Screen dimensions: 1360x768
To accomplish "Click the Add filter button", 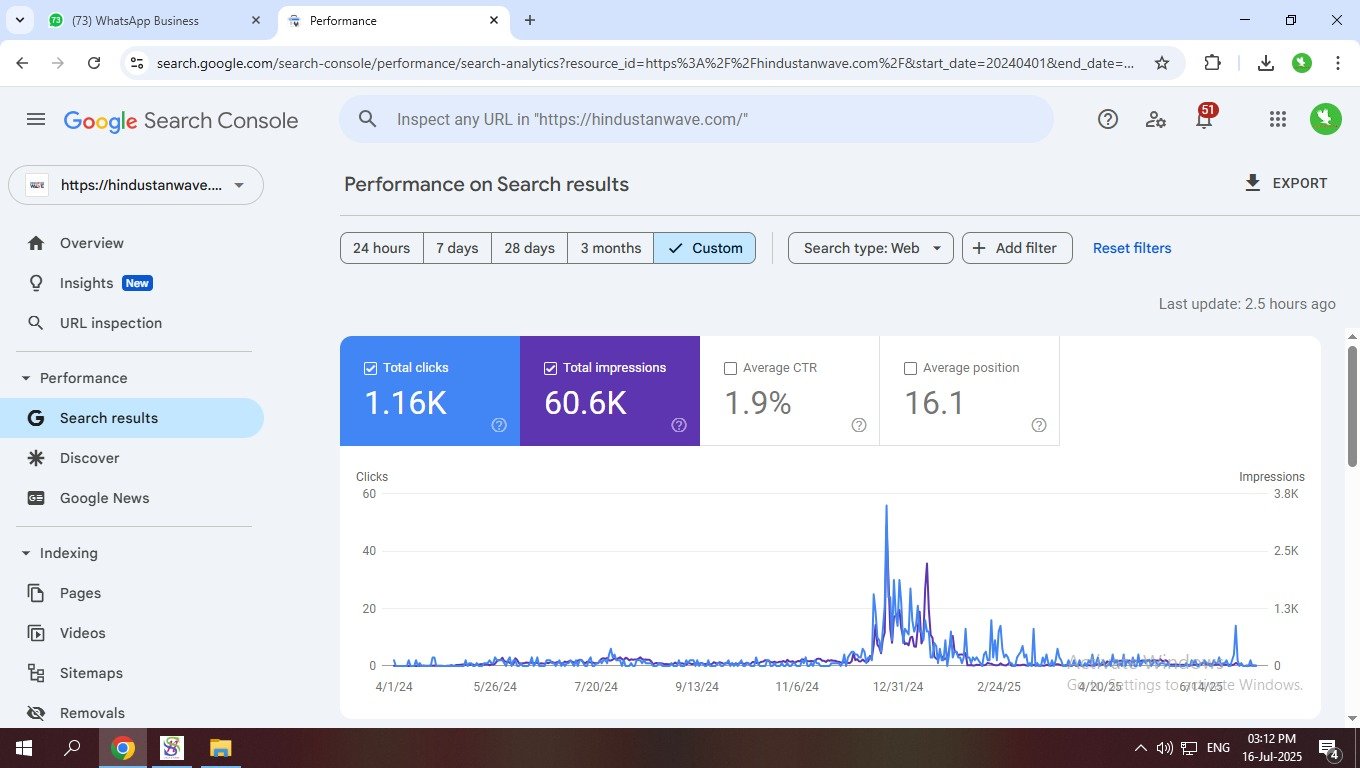I will point(1016,248).
